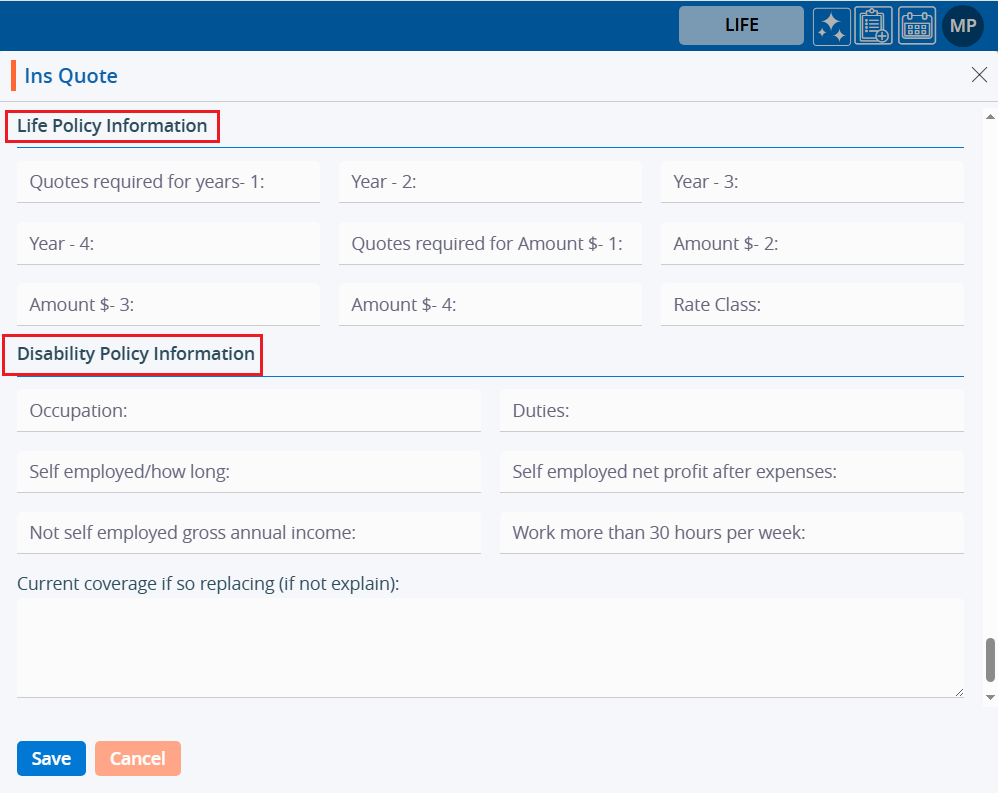Select the Amount $- 4 field
998x793 pixels.
click(490, 305)
